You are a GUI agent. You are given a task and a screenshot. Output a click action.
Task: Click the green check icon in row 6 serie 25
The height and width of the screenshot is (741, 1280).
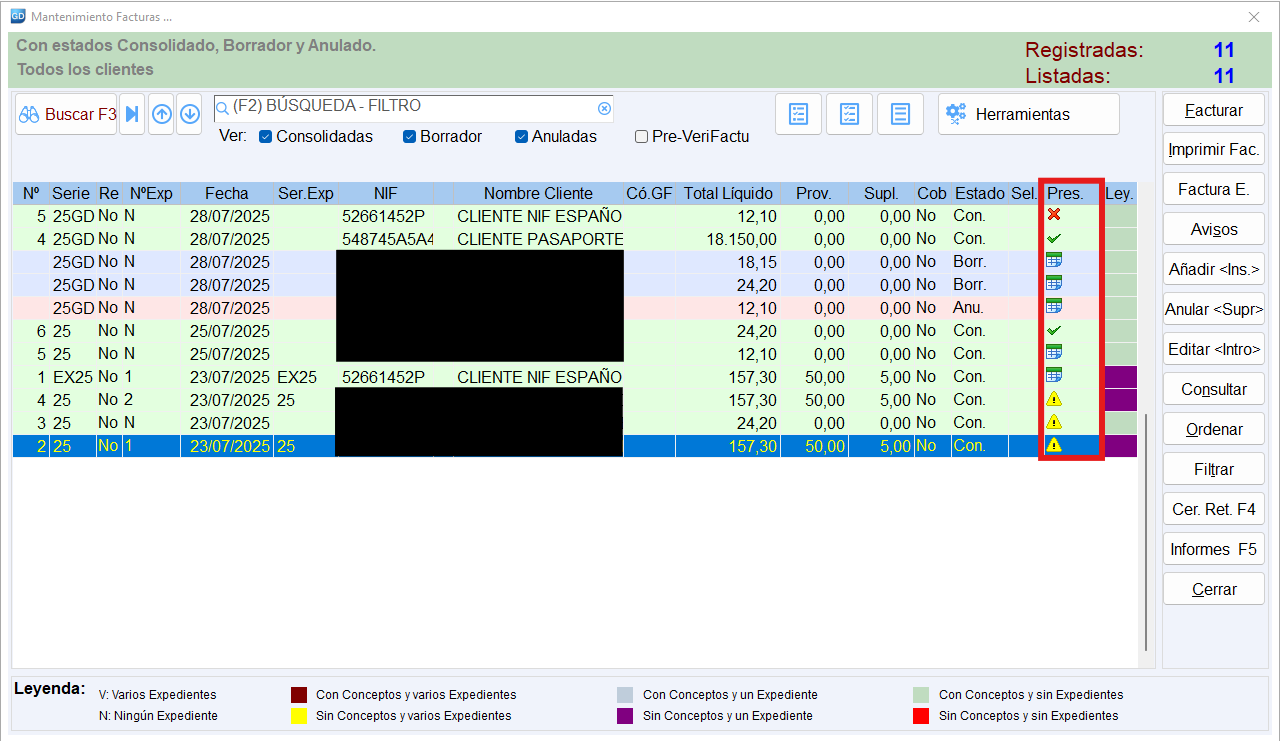tap(1053, 330)
